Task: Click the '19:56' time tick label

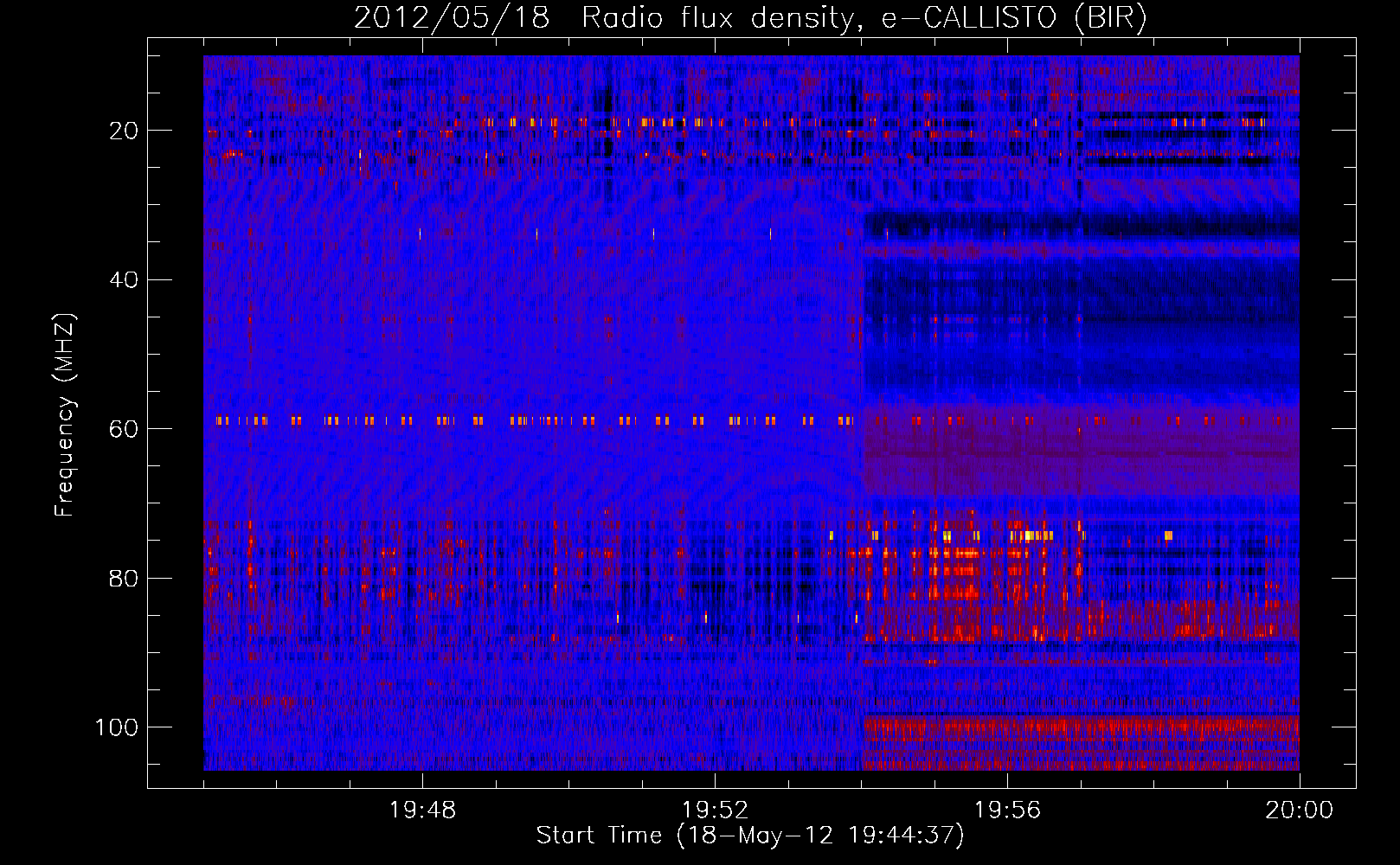Action: pos(1007,811)
